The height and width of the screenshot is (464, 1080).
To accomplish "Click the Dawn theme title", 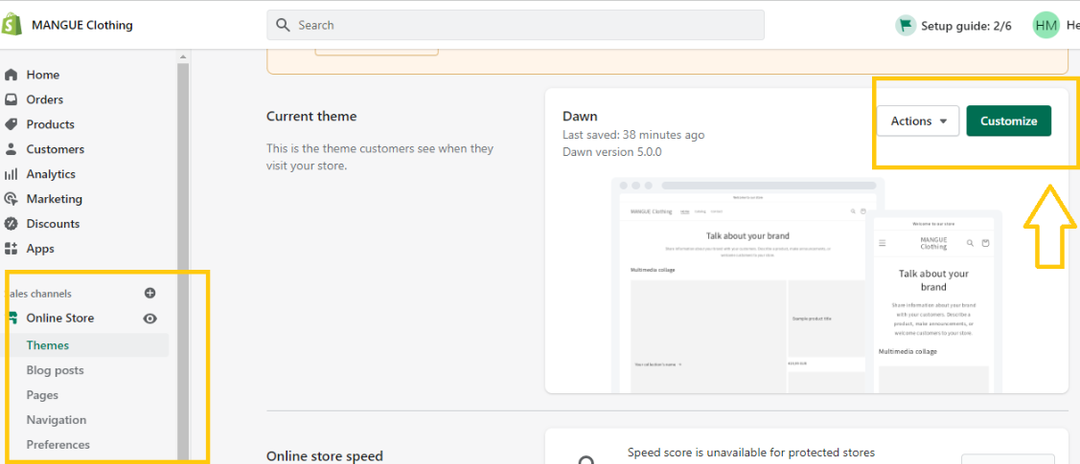I will (x=580, y=116).
